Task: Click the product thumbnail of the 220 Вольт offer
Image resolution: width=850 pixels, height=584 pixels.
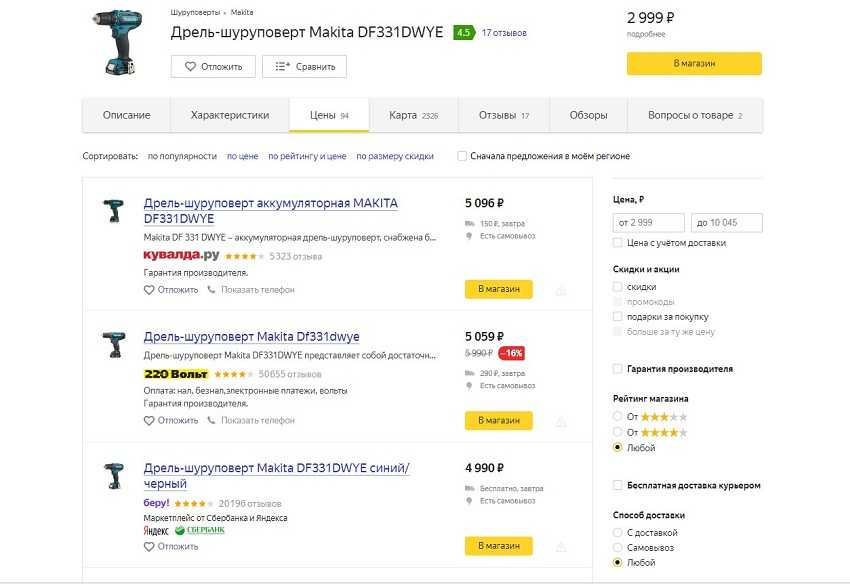Action: (112, 345)
